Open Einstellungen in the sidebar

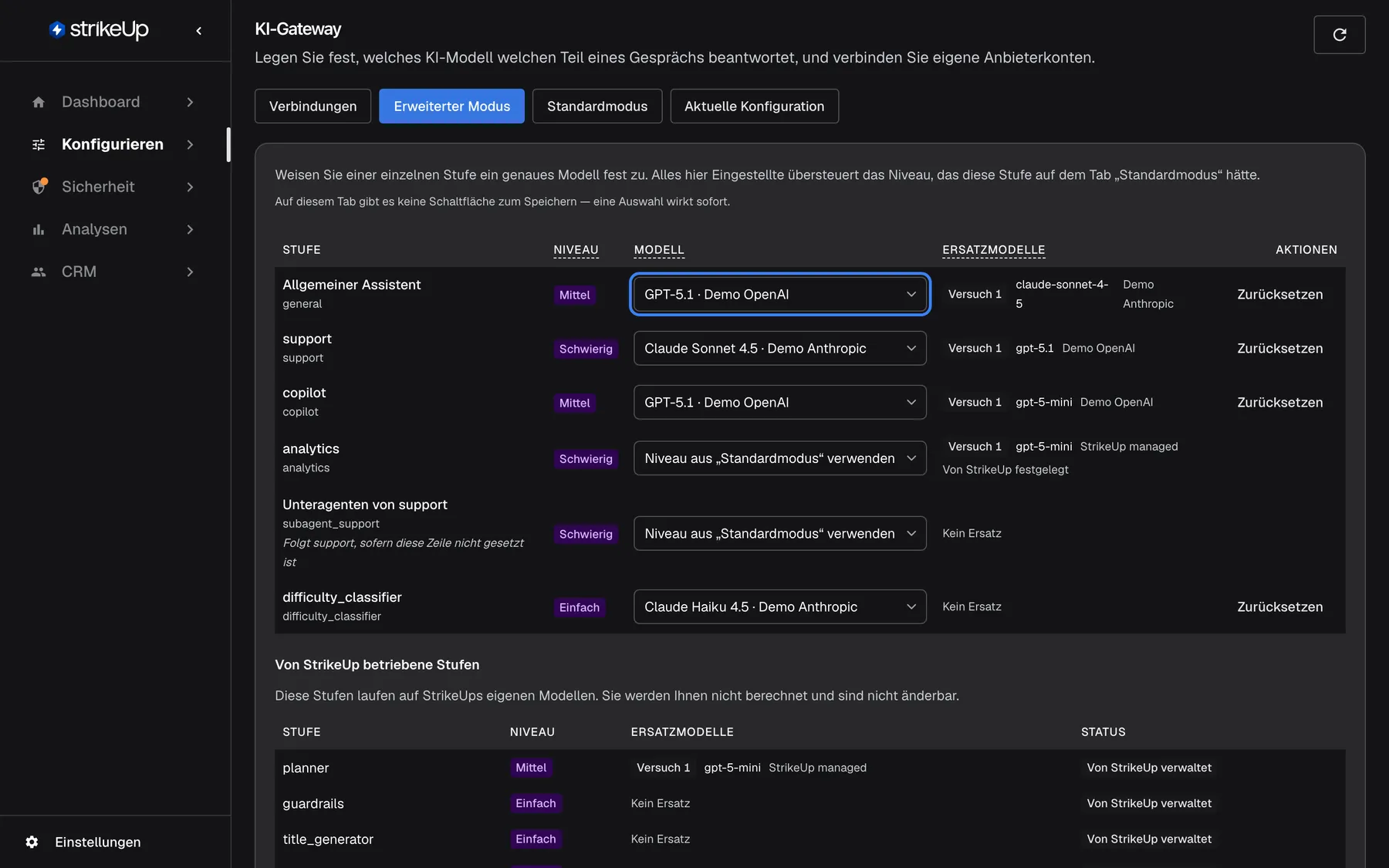[x=97, y=842]
